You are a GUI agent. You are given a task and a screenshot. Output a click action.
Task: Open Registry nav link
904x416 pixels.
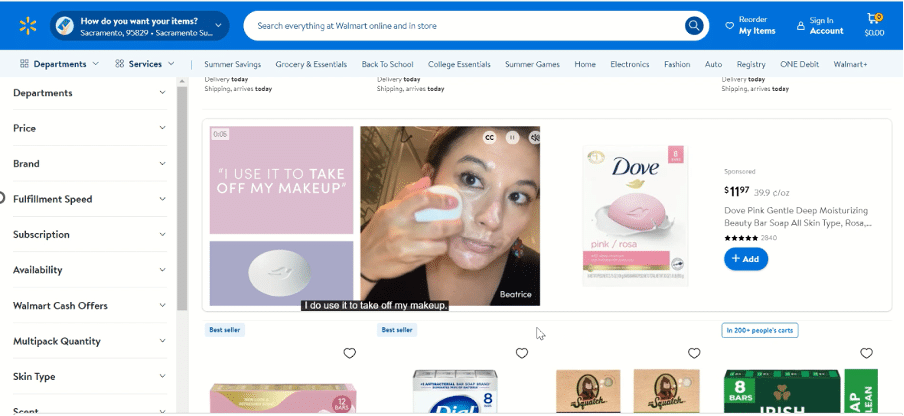pyautogui.click(x=751, y=65)
